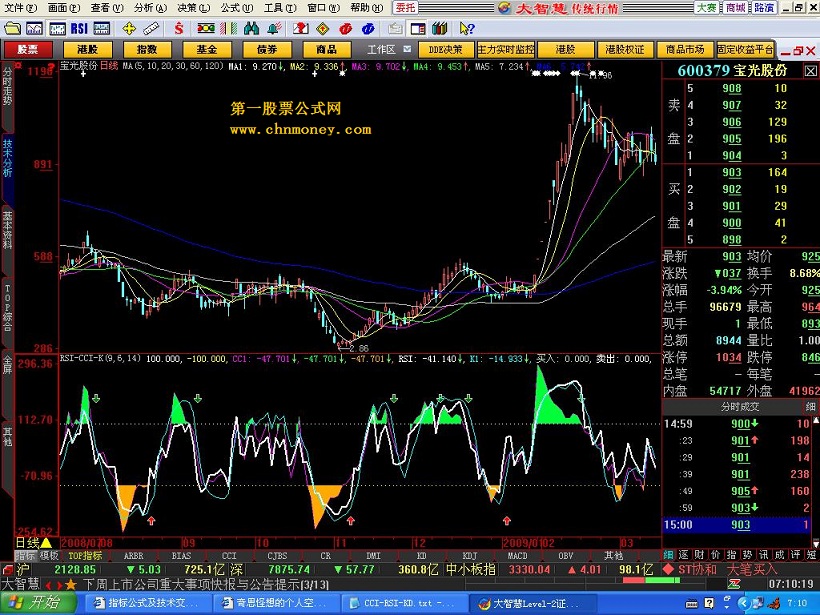
Task: Click the chart-with-red-marker icon beside the bell
Action: tap(301, 28)
